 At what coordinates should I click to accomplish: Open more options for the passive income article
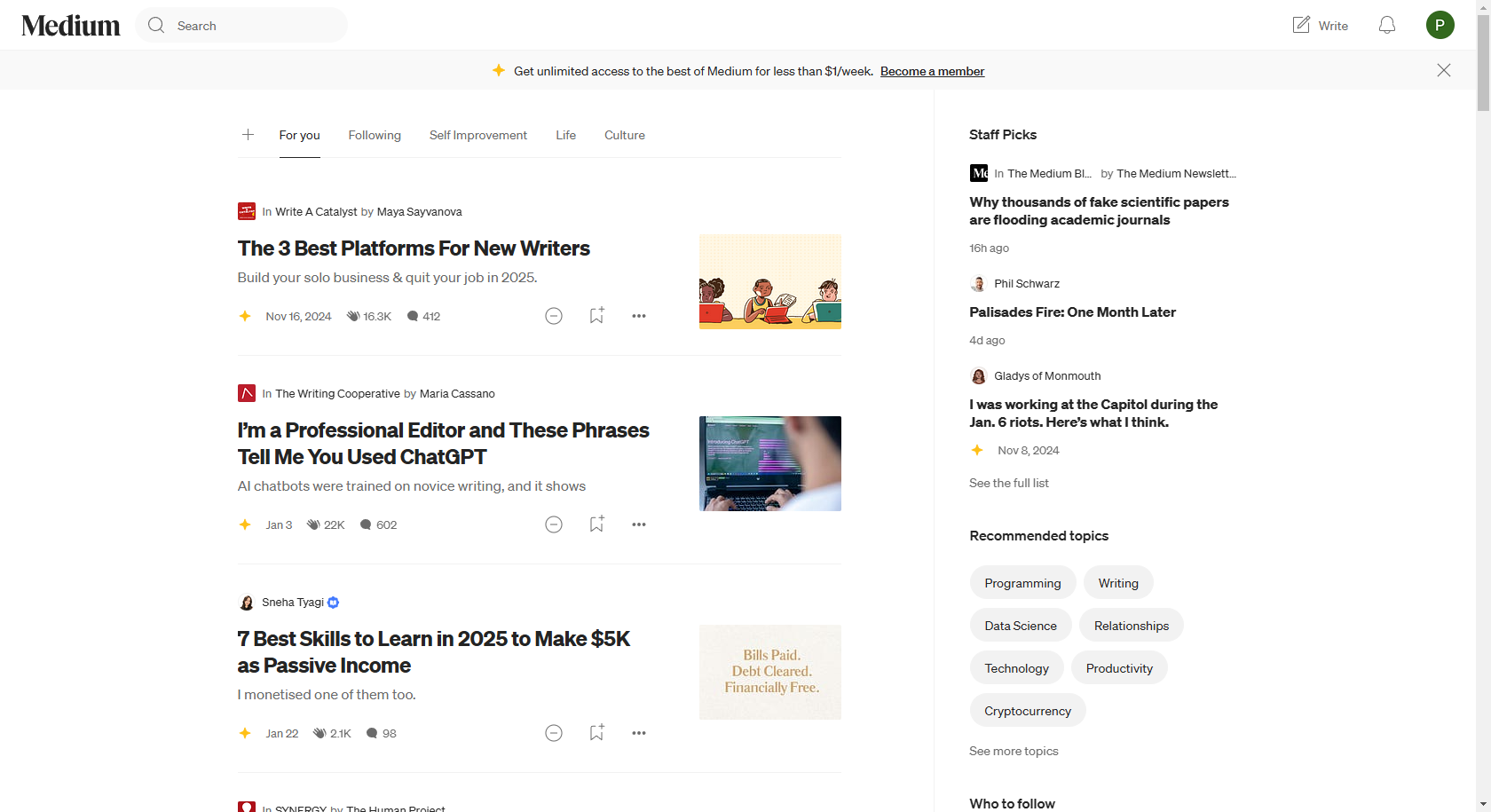pyautogui.click(x=638, y=732)
